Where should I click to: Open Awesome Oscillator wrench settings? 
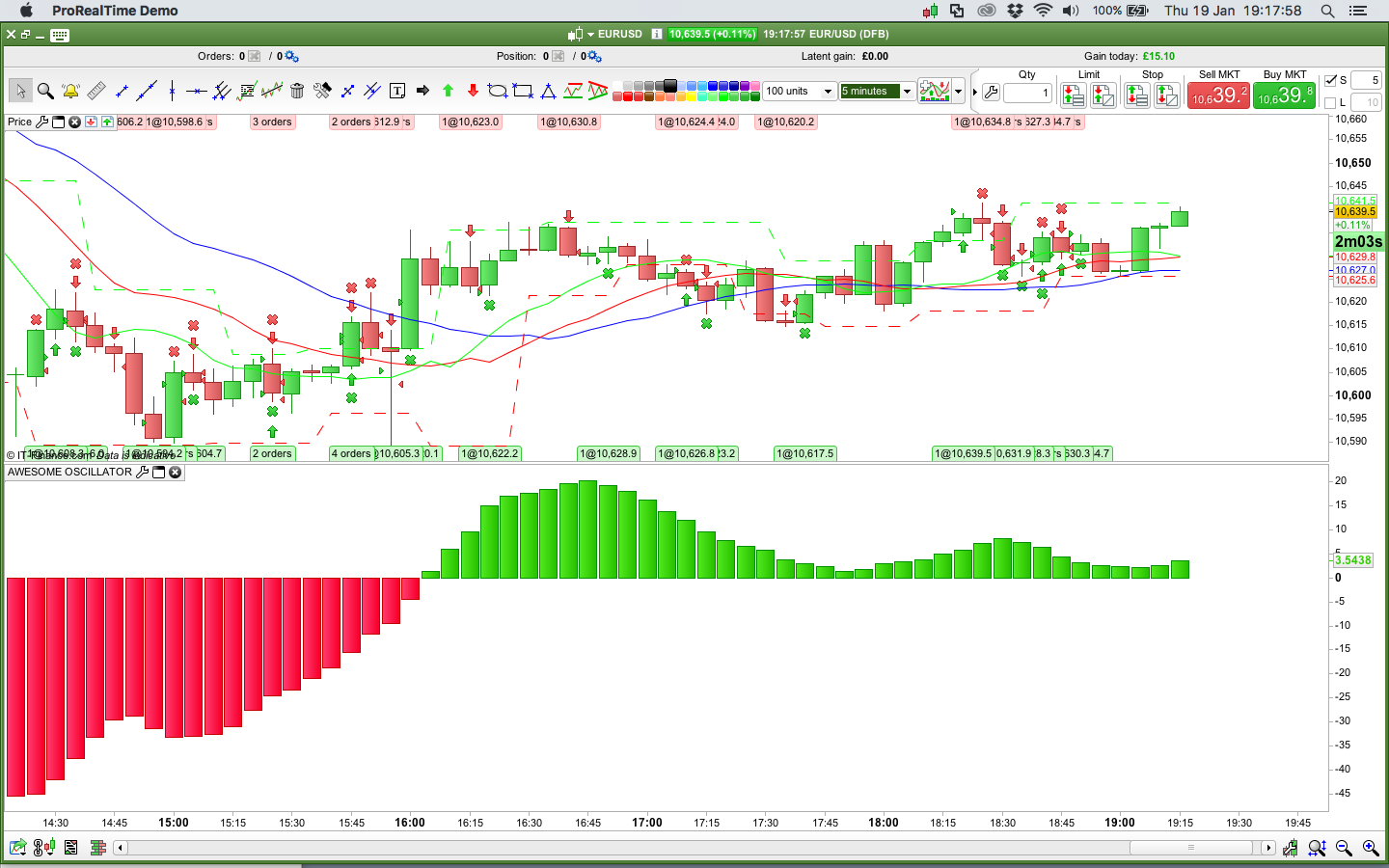click(143, 473)
